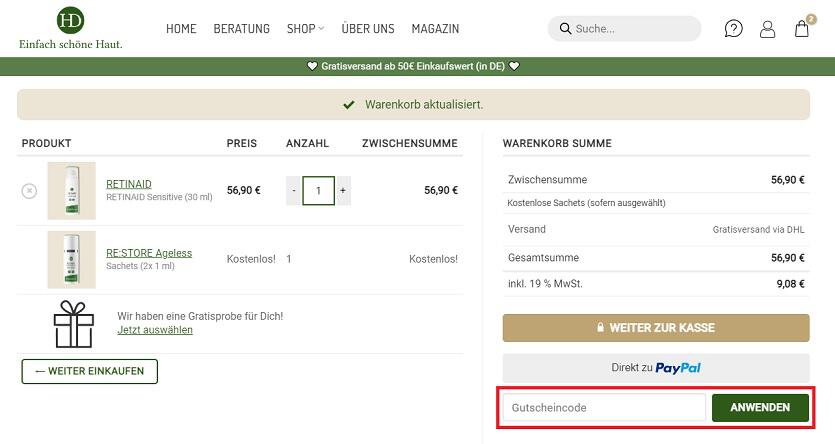Click Kostenlose Sachets (sofern ausgewählt) text

coord(586,203)
